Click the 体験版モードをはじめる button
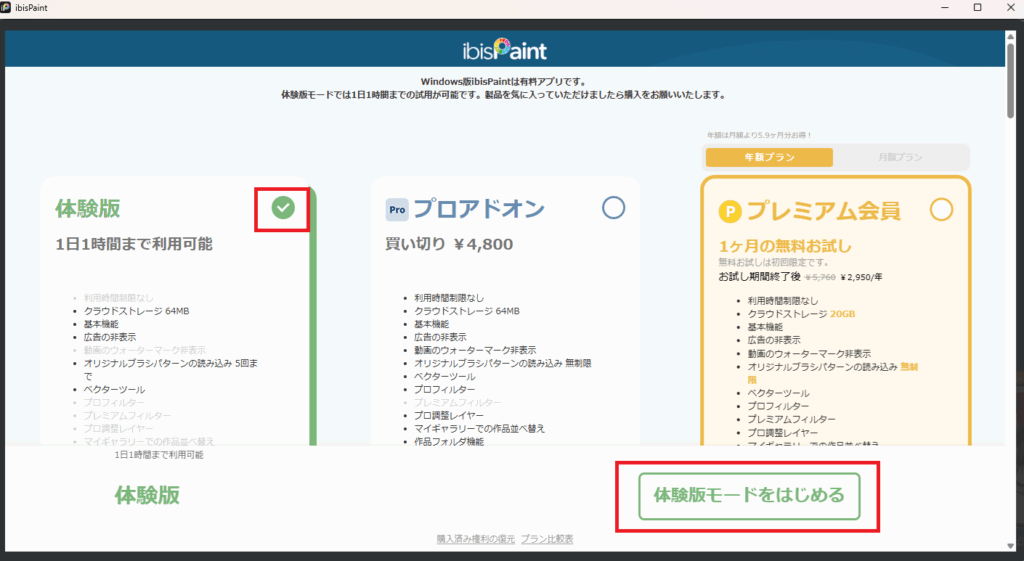 tap(749, 496)
